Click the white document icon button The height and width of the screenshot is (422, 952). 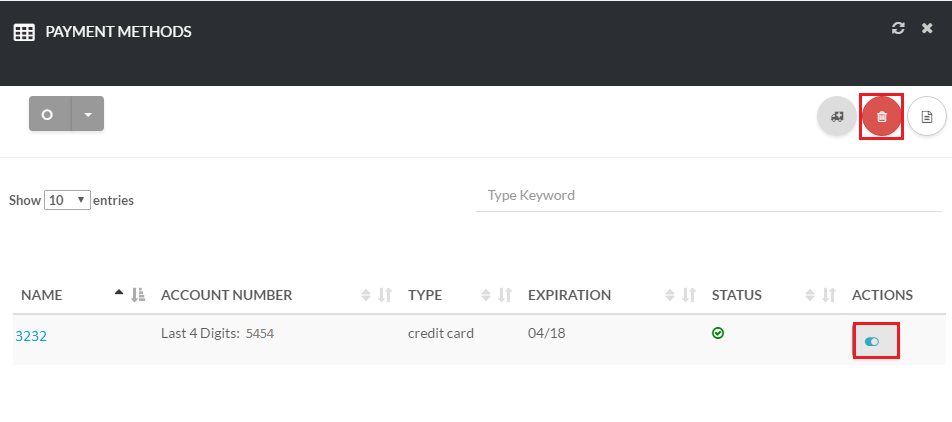tap(926, 117)
